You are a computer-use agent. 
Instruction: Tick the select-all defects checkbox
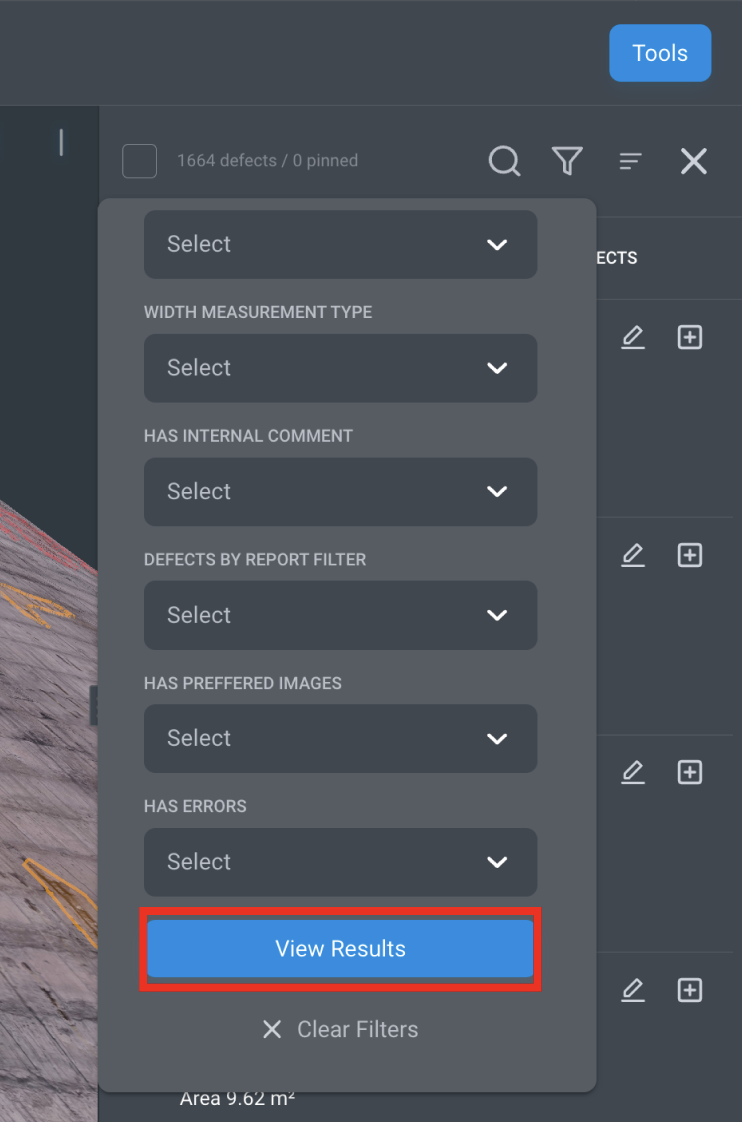click(140, 161)
